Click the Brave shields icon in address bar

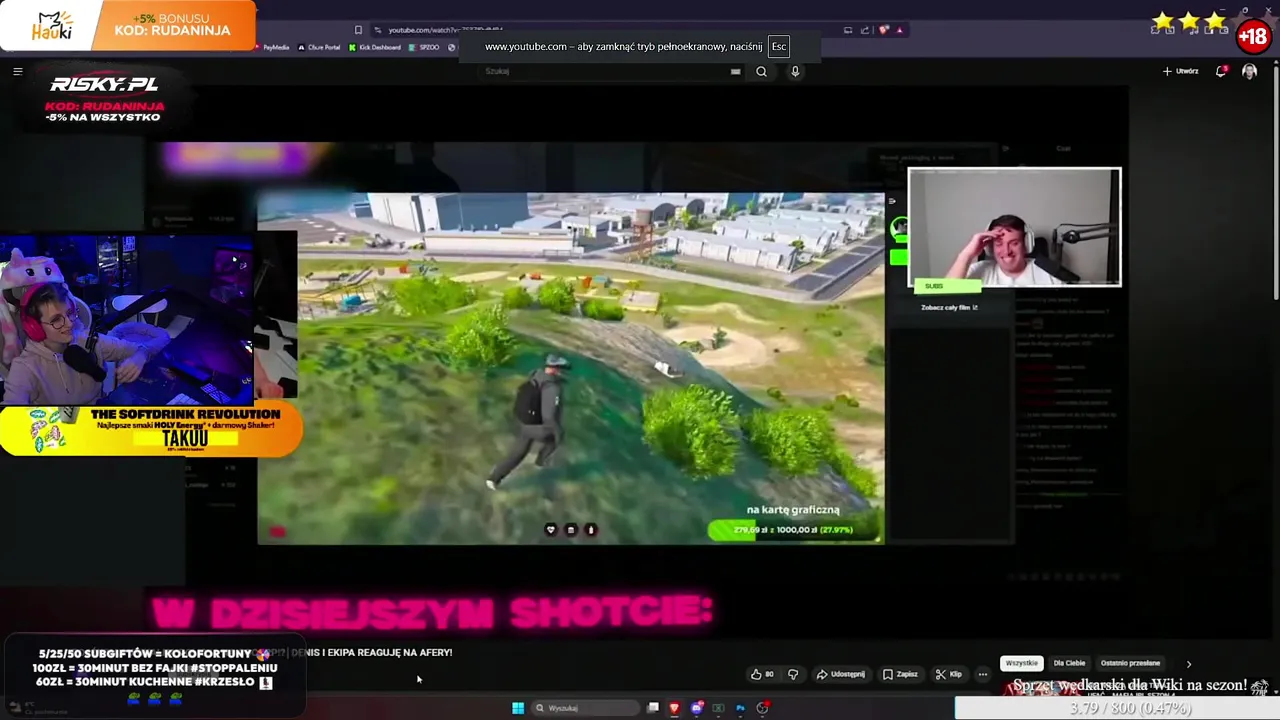pyautogui.click(x=883, y=30)
